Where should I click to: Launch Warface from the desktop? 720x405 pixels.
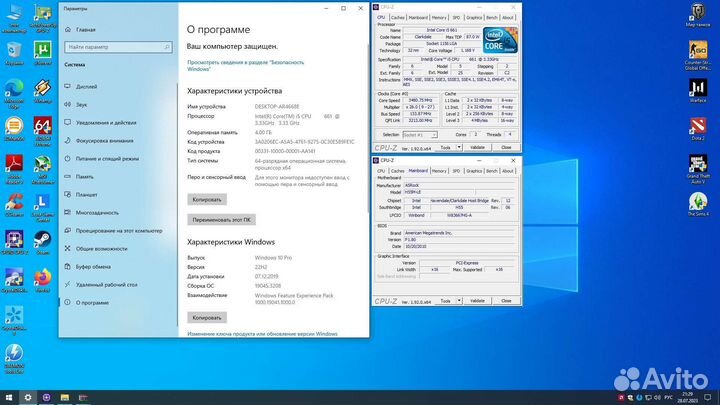tap(698, 90)
